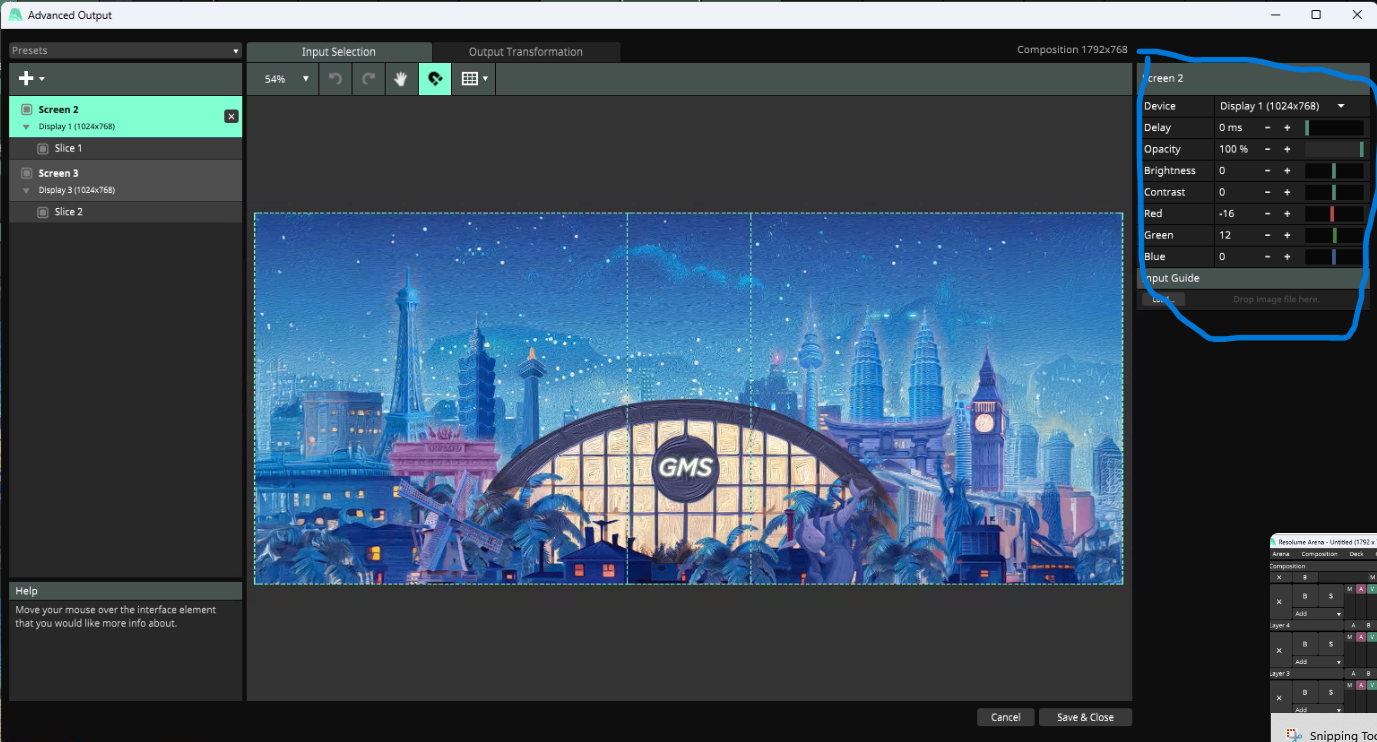Screen dimensions: 1377x742
Task: Toggle the magnet snapping icon
Action: coord(434,79)
